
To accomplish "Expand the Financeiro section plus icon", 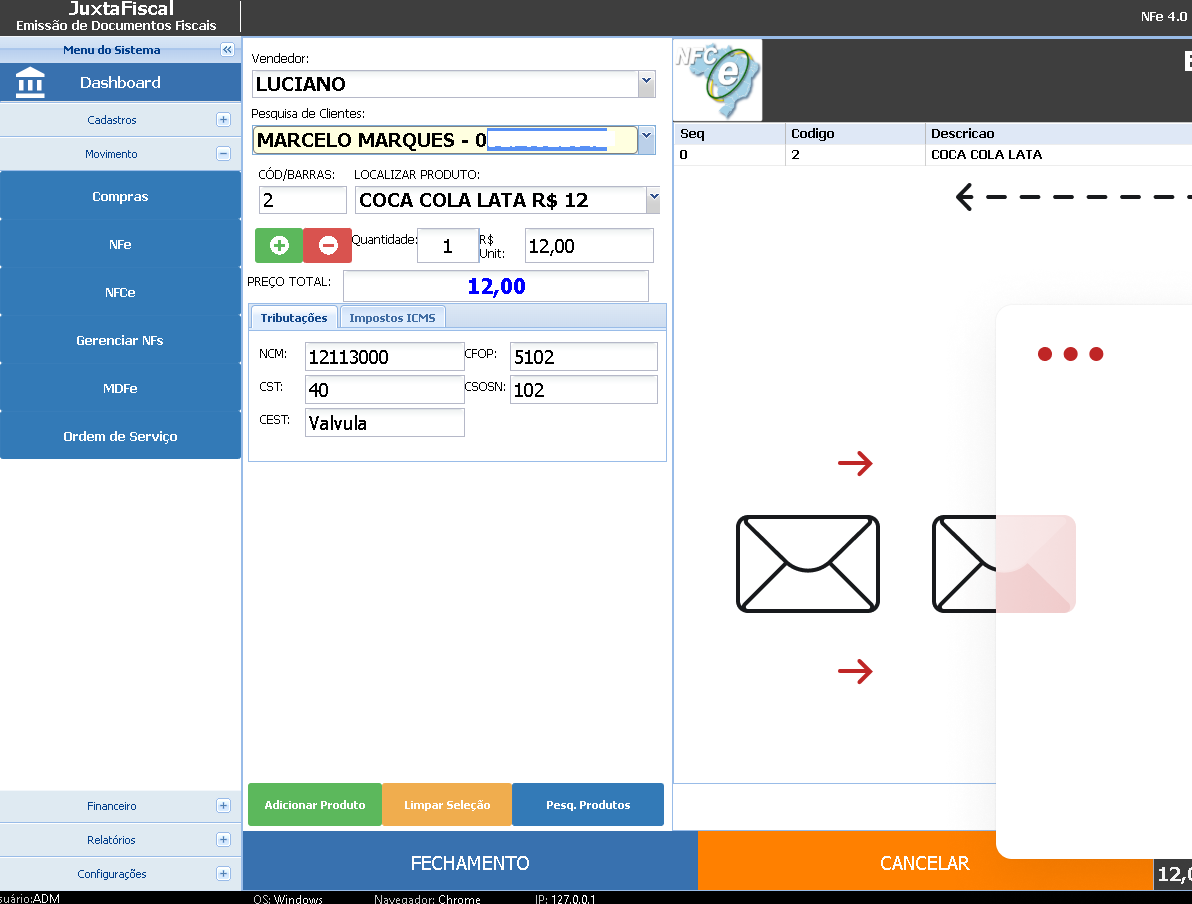I will coord(223,806).
